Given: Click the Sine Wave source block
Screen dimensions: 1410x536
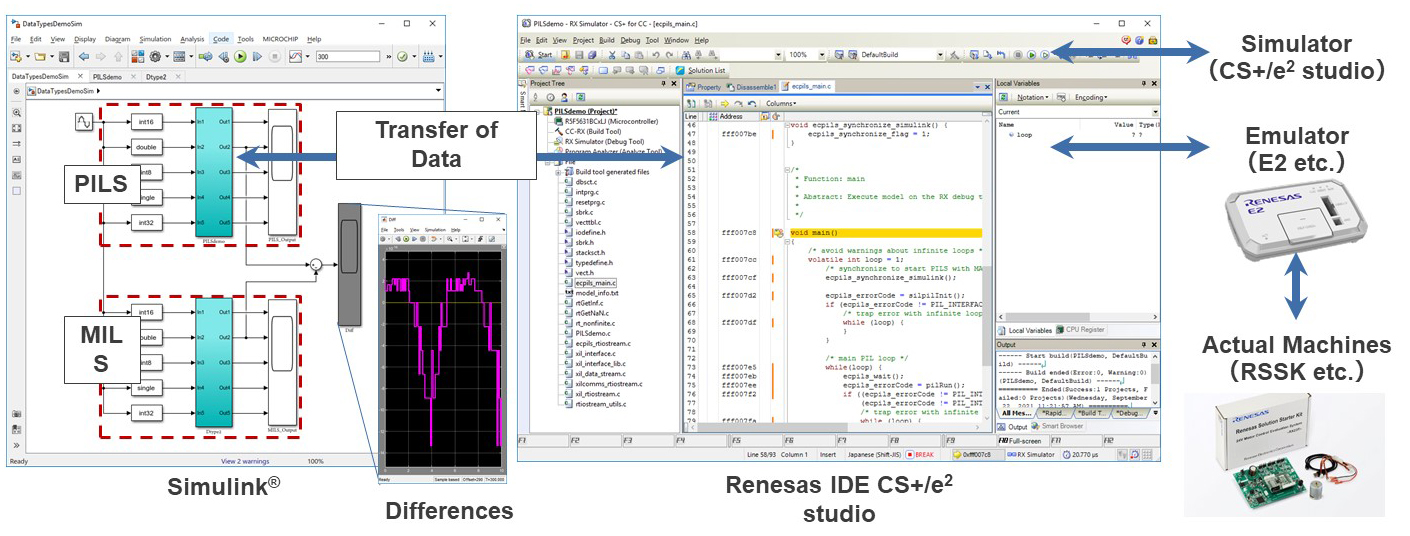Looking at the screenshot, I should [84, 122].
